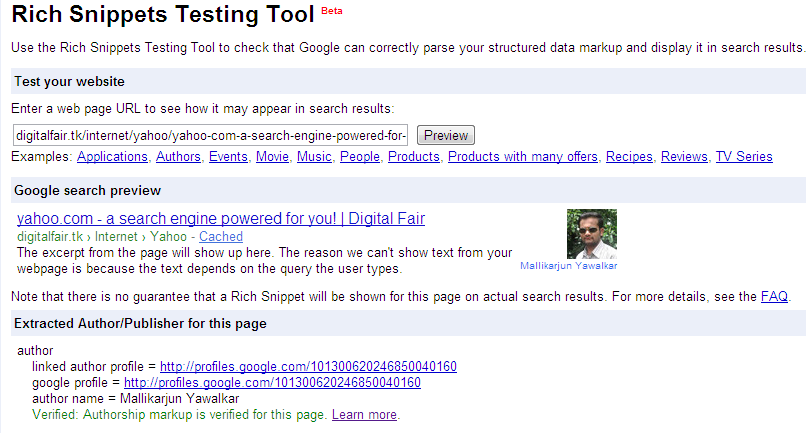Viewport: 806px width, 433px height.
Task: Open the Products example link
Action: [x=414, y=157]
